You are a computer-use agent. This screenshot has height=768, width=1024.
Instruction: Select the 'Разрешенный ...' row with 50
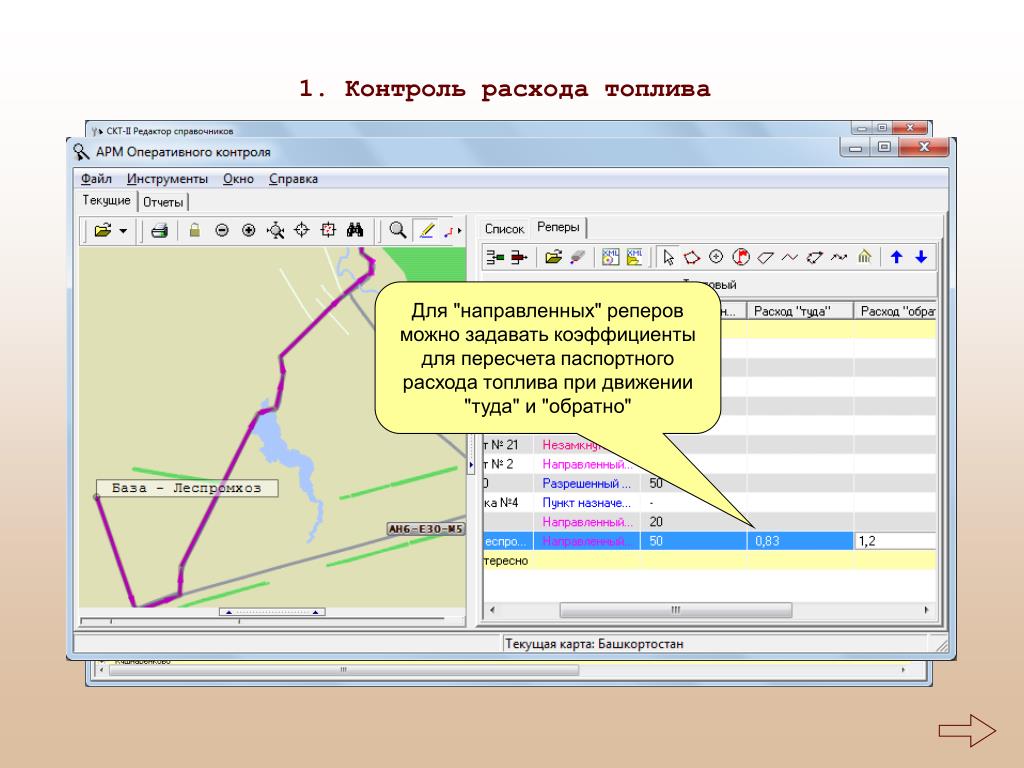(709, 483)
